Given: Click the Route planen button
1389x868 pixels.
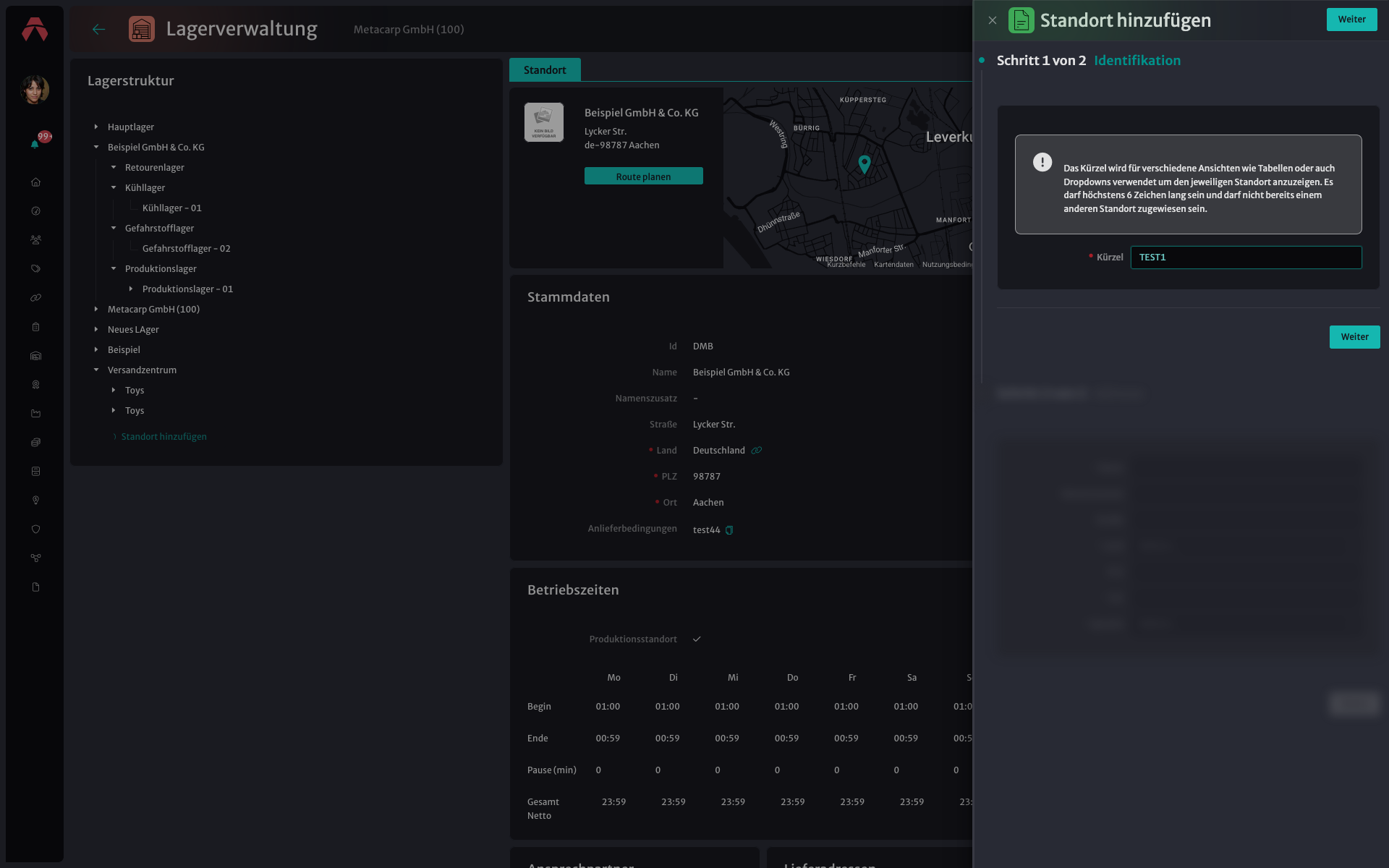Looking at the screenshot, I should (x=644, y=176).
